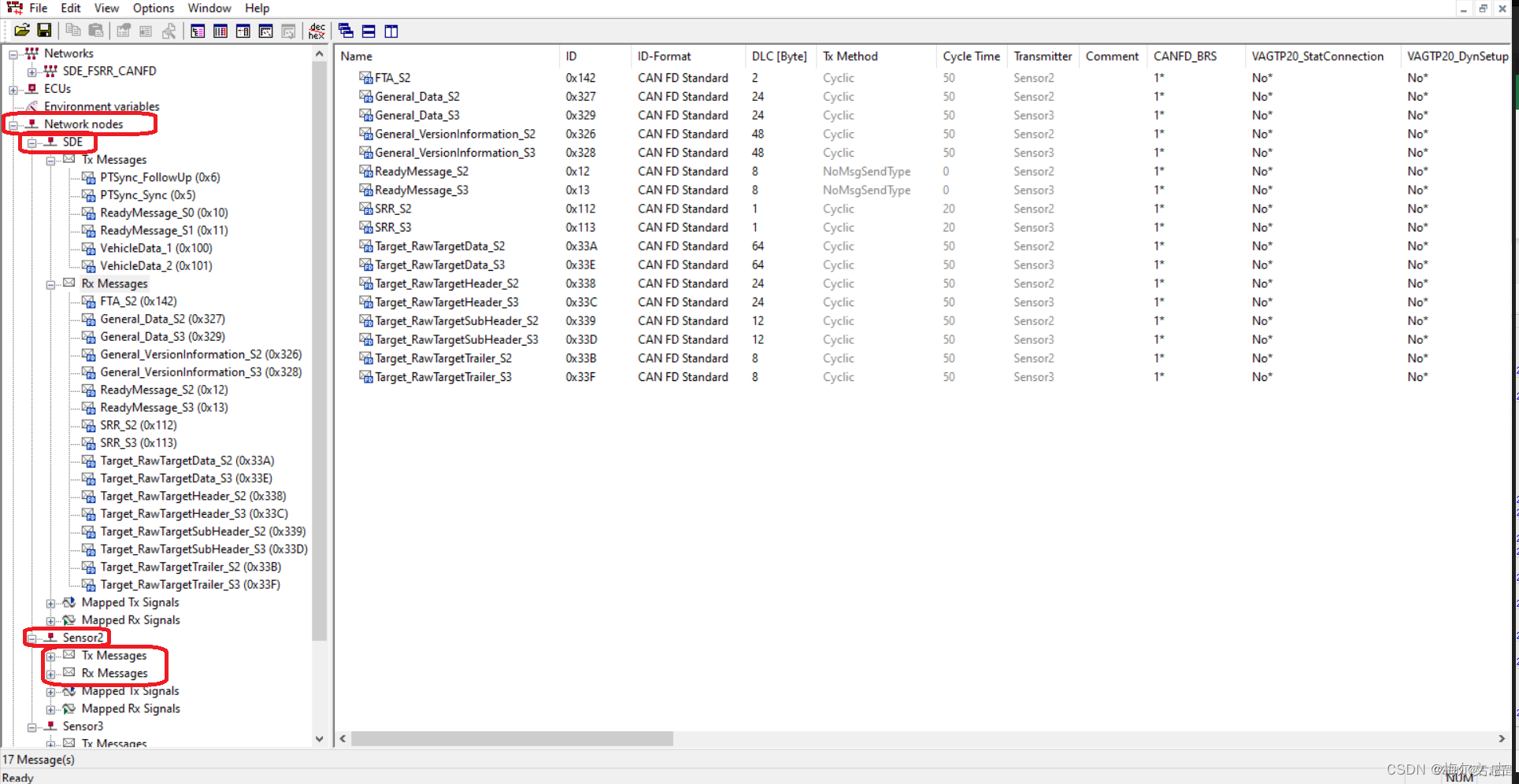Screen dimensions: 1519x784
Task: Click ID 0x33A of Target_RawTargetData_S2
Action: (x=581, y=246)
